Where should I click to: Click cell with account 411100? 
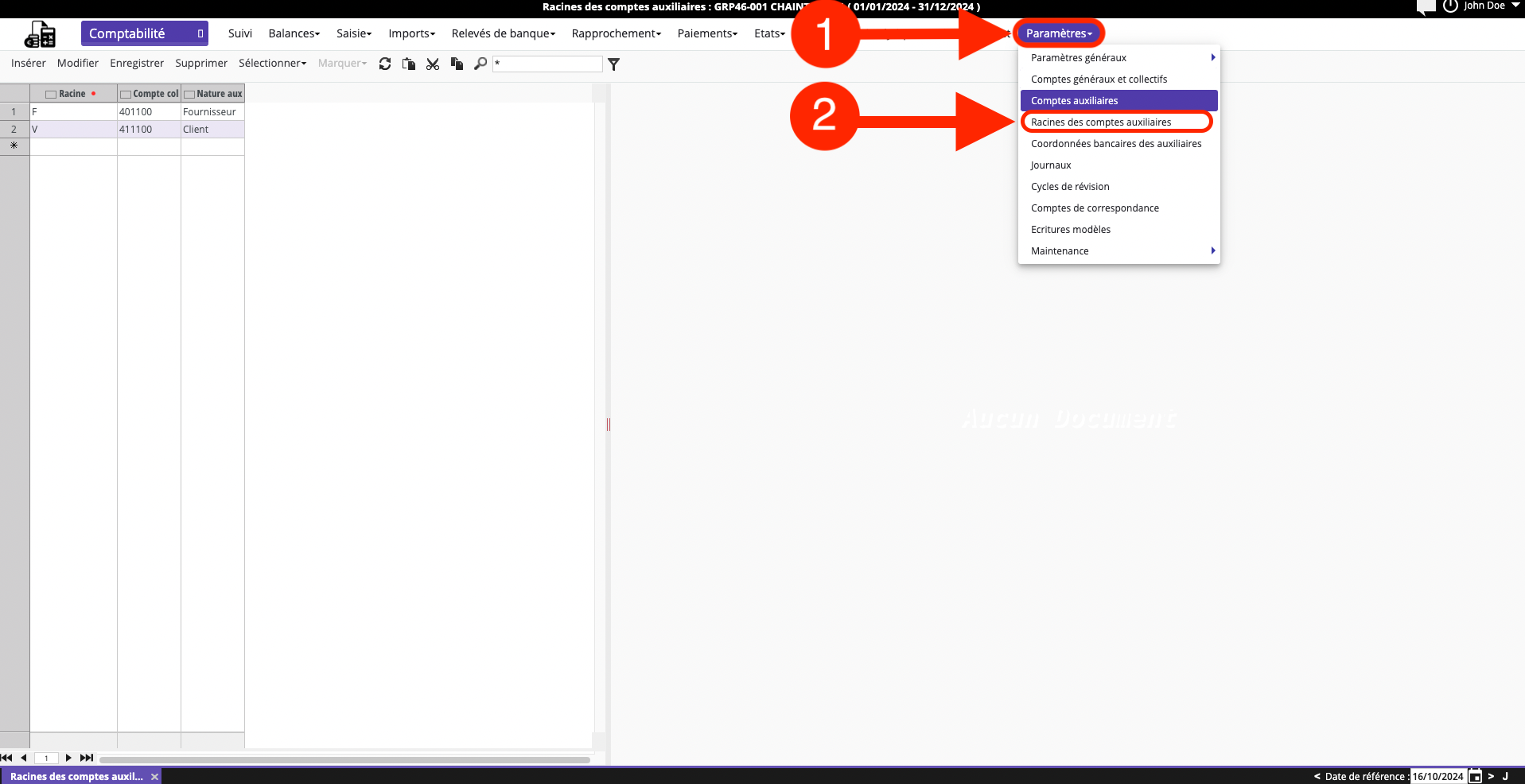149,129
